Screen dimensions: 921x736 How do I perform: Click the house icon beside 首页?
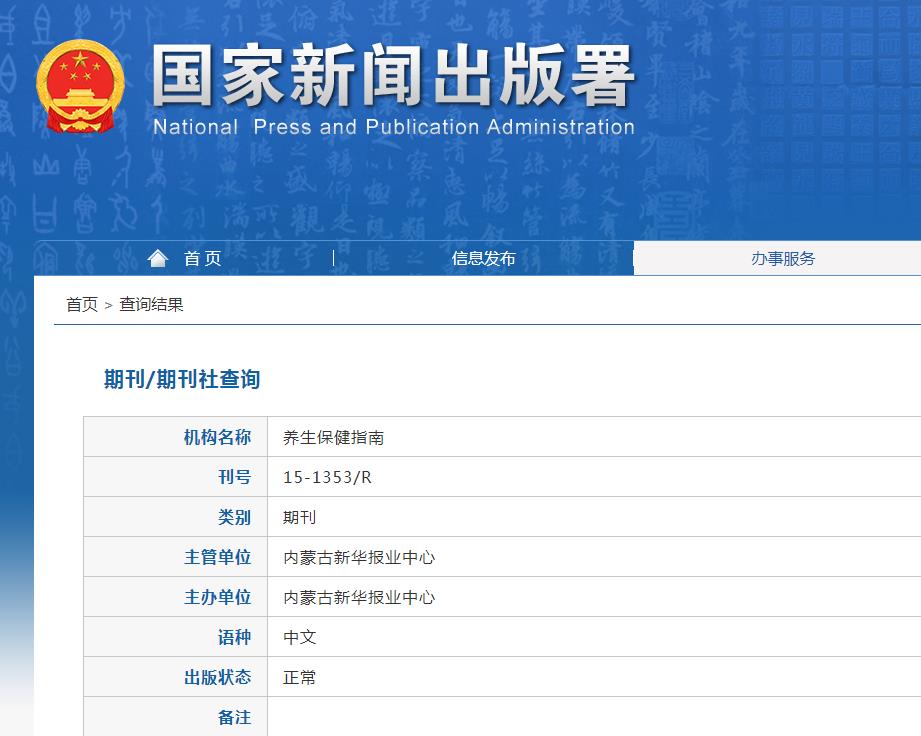(157, 257)
